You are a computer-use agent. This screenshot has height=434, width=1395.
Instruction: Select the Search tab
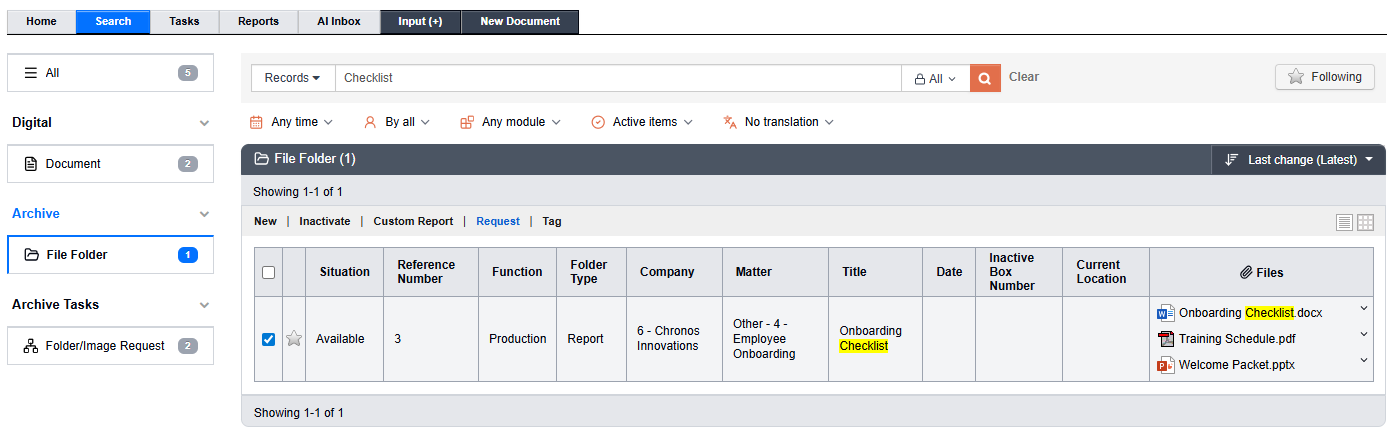coord(113,22)
